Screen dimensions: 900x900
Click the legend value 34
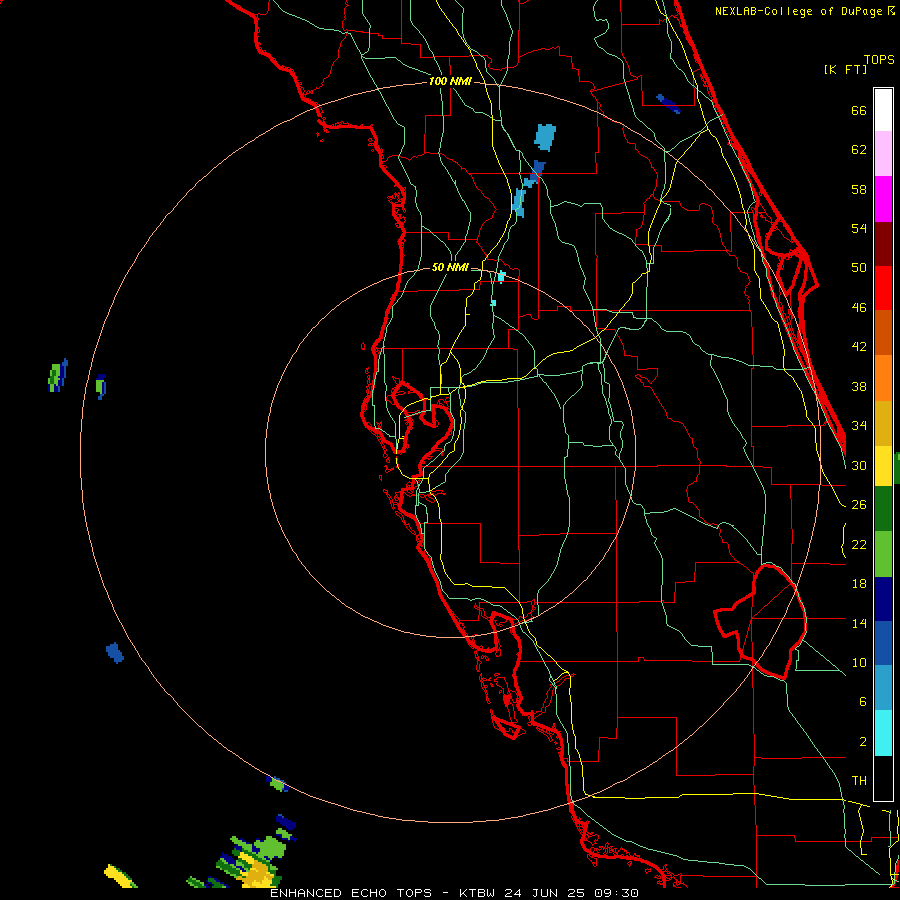[x=859, y=425]
